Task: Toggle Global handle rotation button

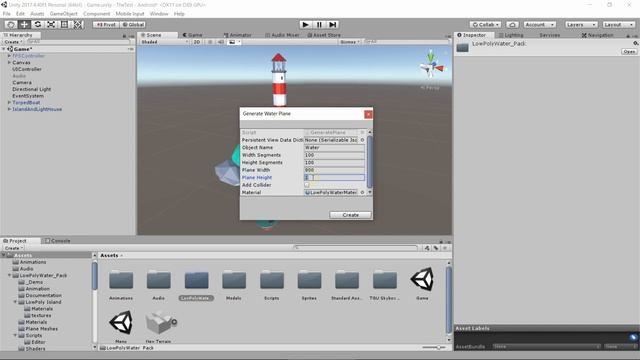Action: click(x=133, y=24)
